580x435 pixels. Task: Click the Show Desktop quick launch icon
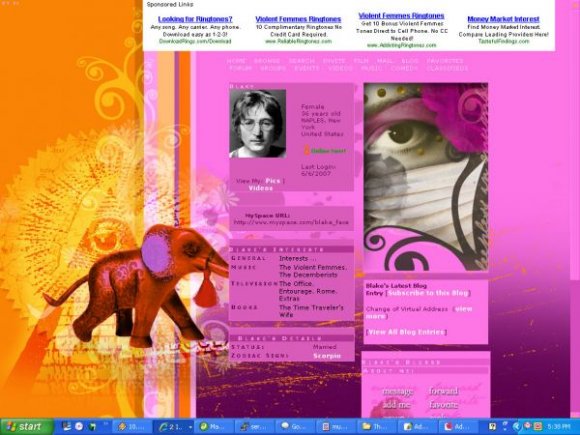pyautogui.click(x=67, y=426)
